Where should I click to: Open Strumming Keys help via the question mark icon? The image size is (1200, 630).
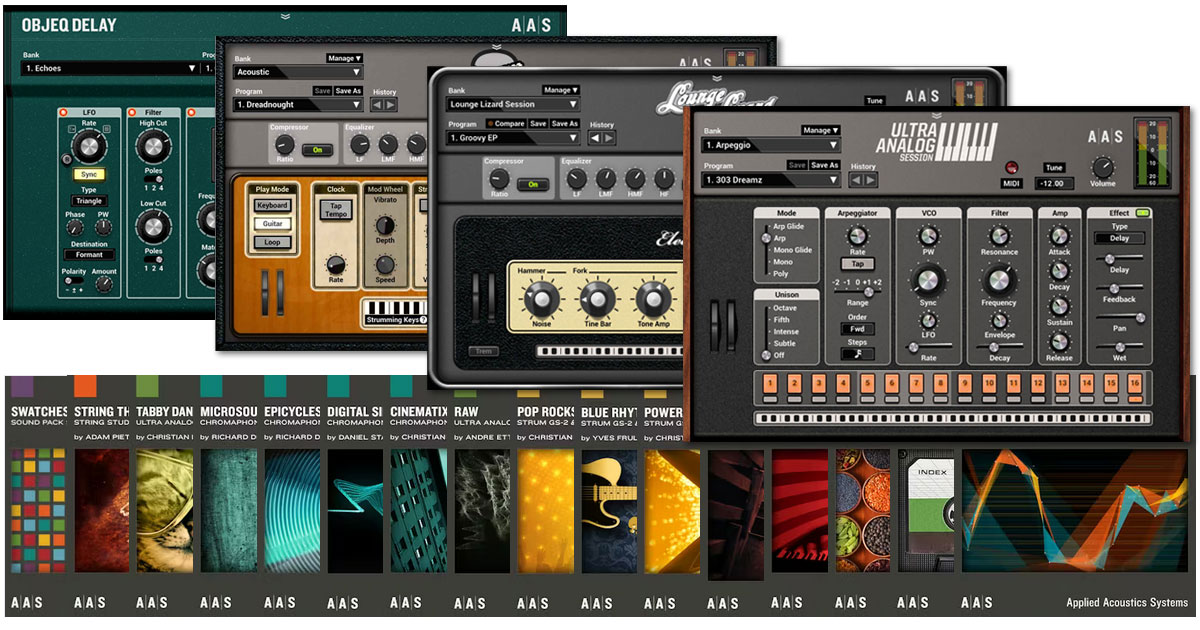pyautogui.click(x=424, y=320)
